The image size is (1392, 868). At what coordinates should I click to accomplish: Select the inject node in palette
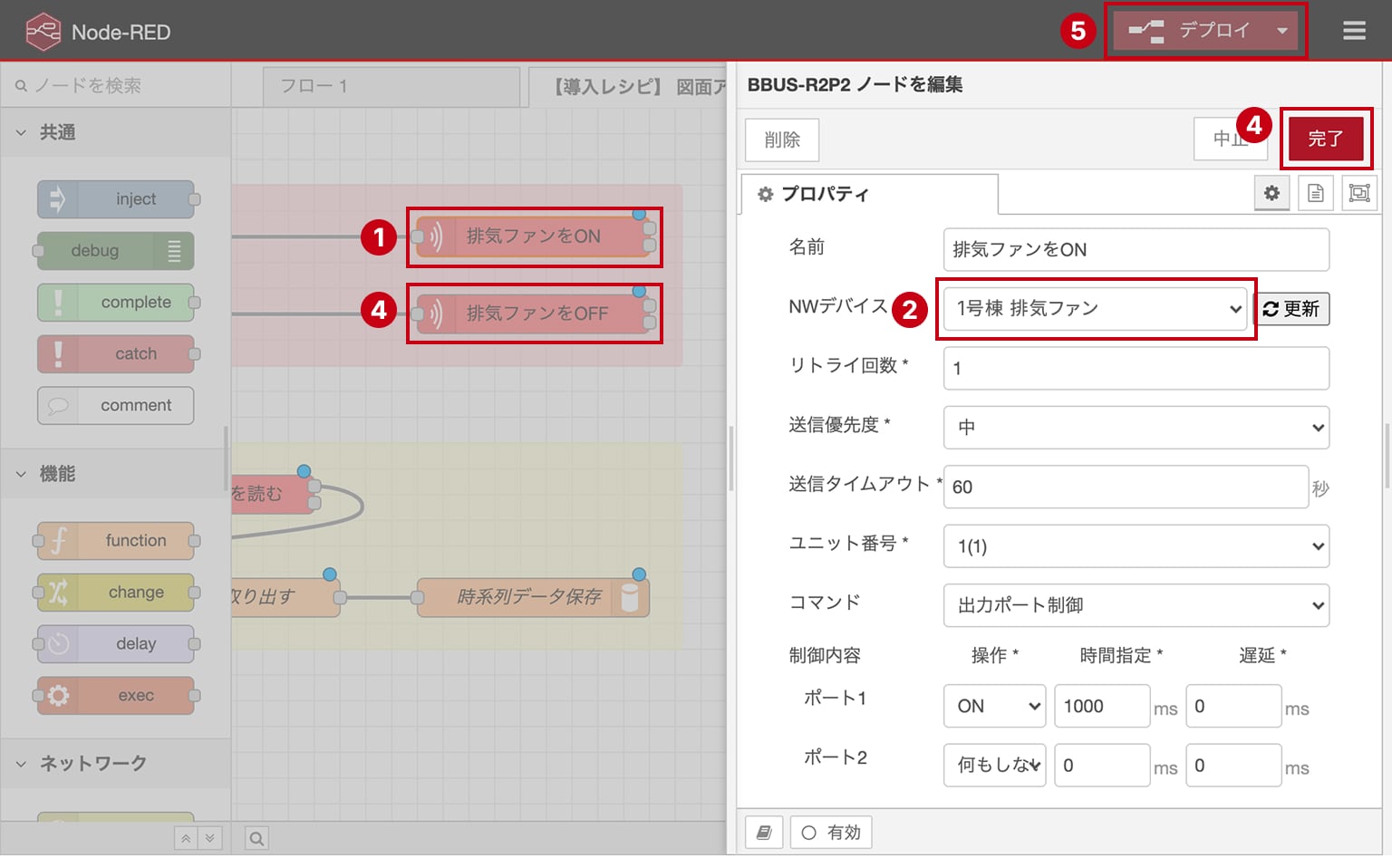pyautogui.click(x=116, y=199)
